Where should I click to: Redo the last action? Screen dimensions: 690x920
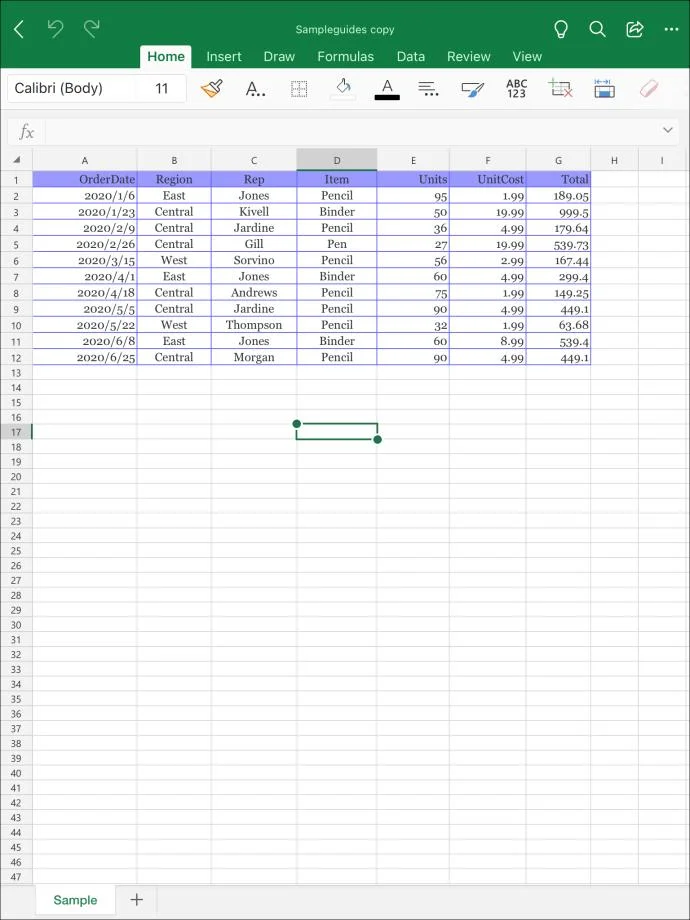point(92,29)
